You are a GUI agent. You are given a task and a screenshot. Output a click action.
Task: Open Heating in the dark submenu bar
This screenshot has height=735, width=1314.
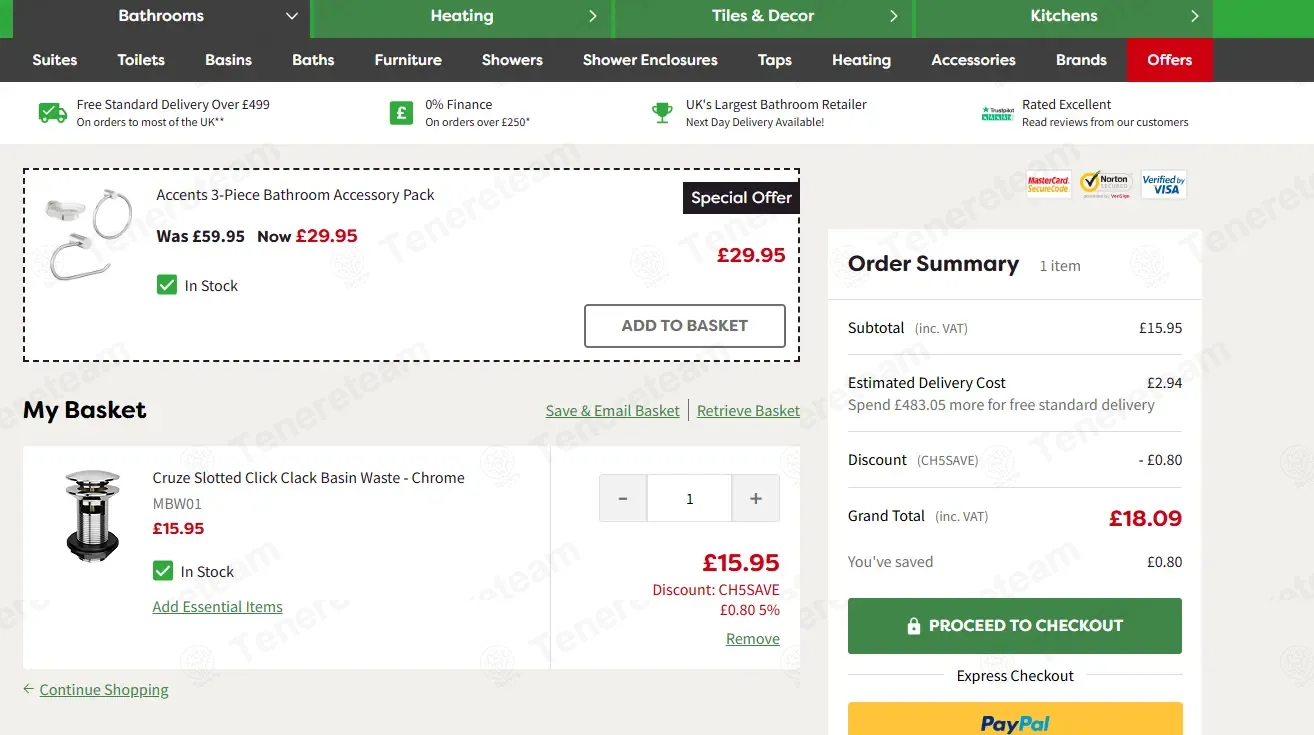[861, 60]
